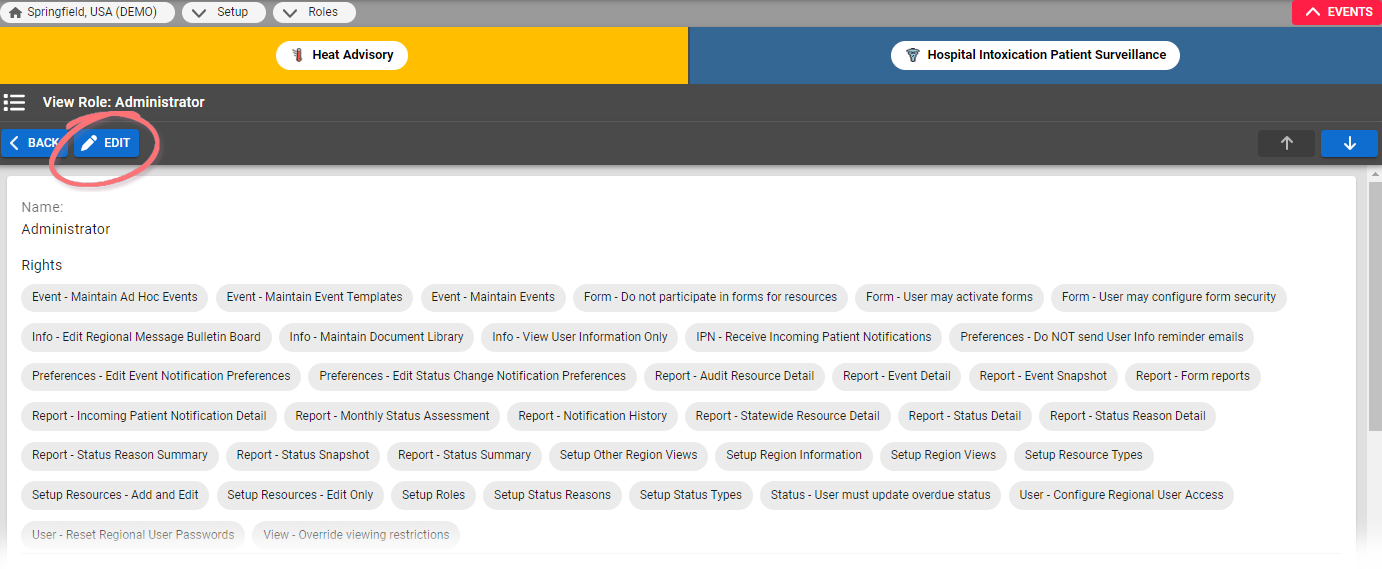Select 'Setup Resources - Add and Edit' chip

coord(115,495)
